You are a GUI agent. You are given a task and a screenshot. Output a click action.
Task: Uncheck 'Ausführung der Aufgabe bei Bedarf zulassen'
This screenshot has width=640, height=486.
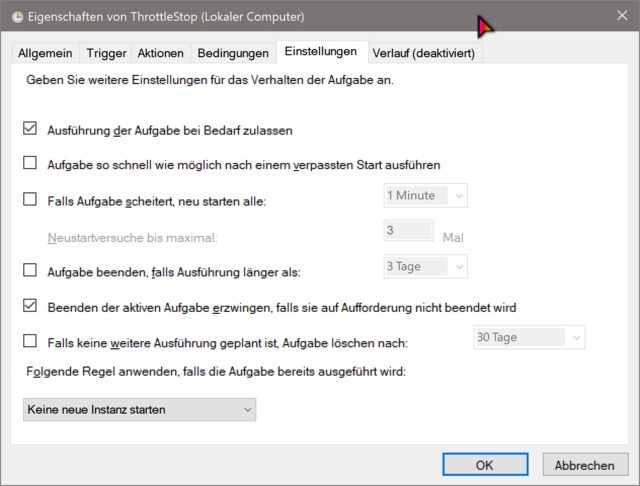tap(30, 128)
